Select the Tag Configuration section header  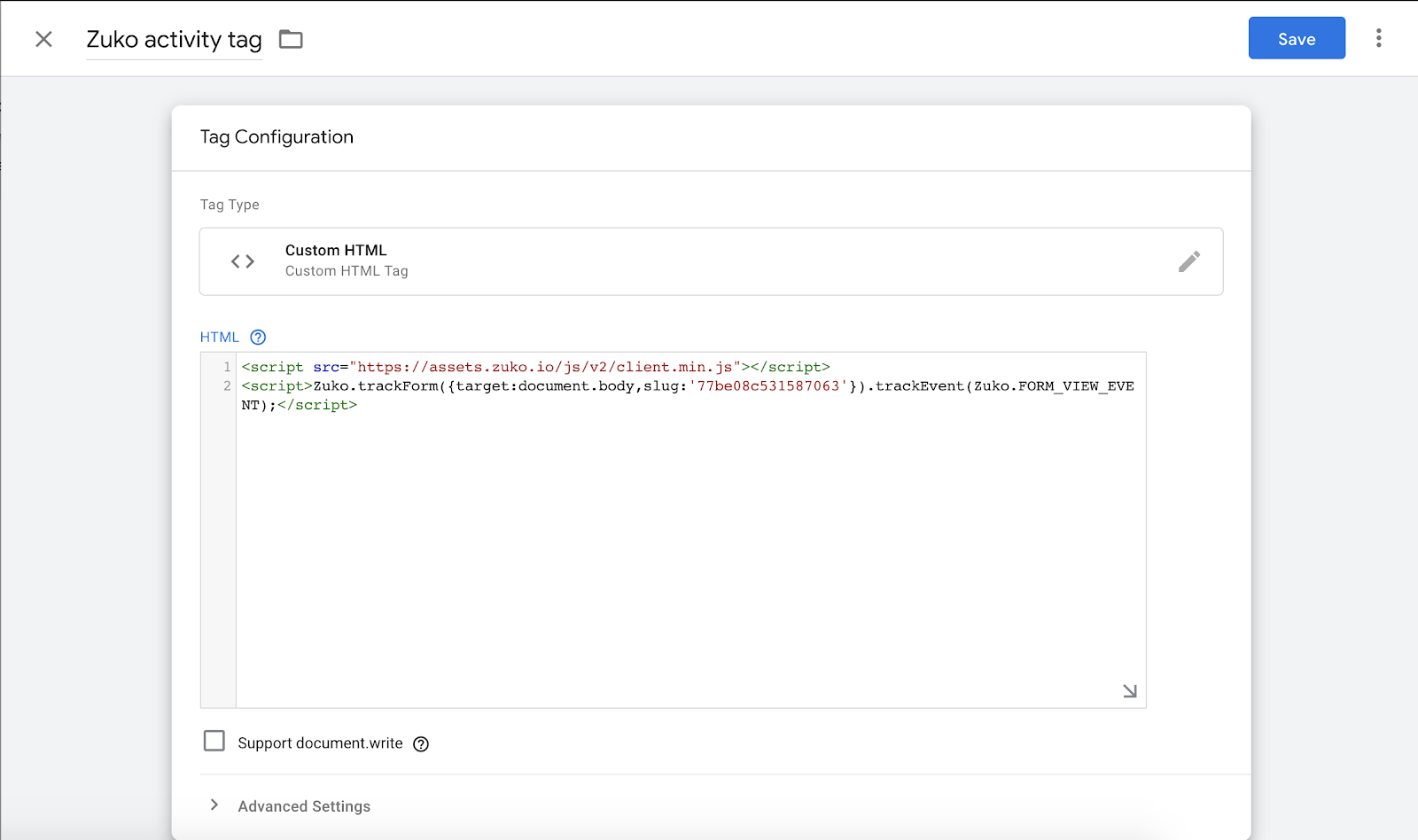coord(277,136)
